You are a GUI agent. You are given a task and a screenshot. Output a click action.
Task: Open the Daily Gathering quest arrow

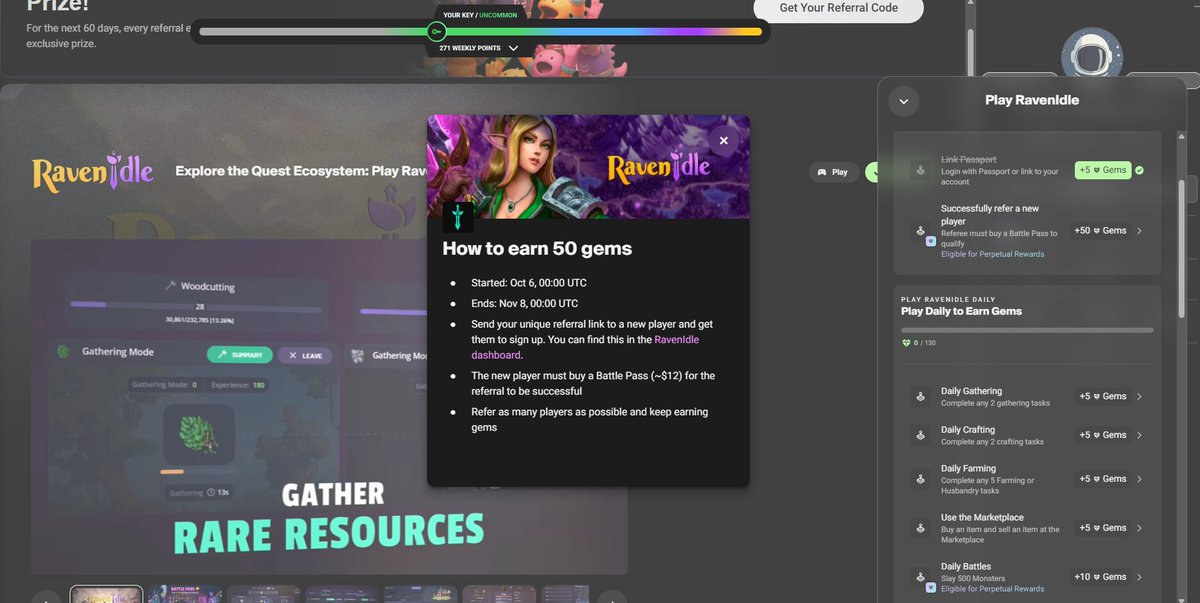pyautogui.click(x=1139, y=397)
